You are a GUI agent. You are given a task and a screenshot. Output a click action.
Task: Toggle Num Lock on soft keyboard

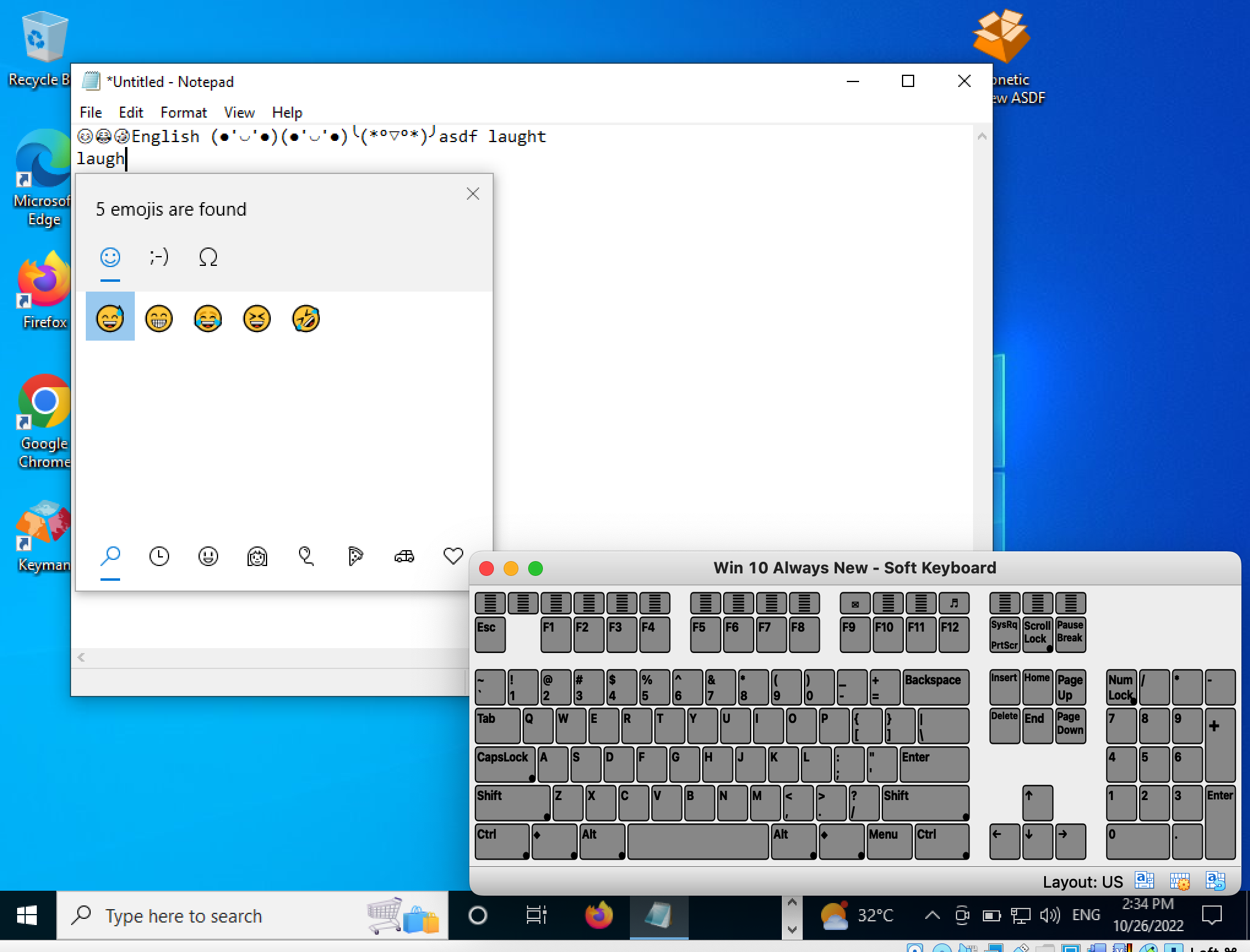(x=1121, y=687)
